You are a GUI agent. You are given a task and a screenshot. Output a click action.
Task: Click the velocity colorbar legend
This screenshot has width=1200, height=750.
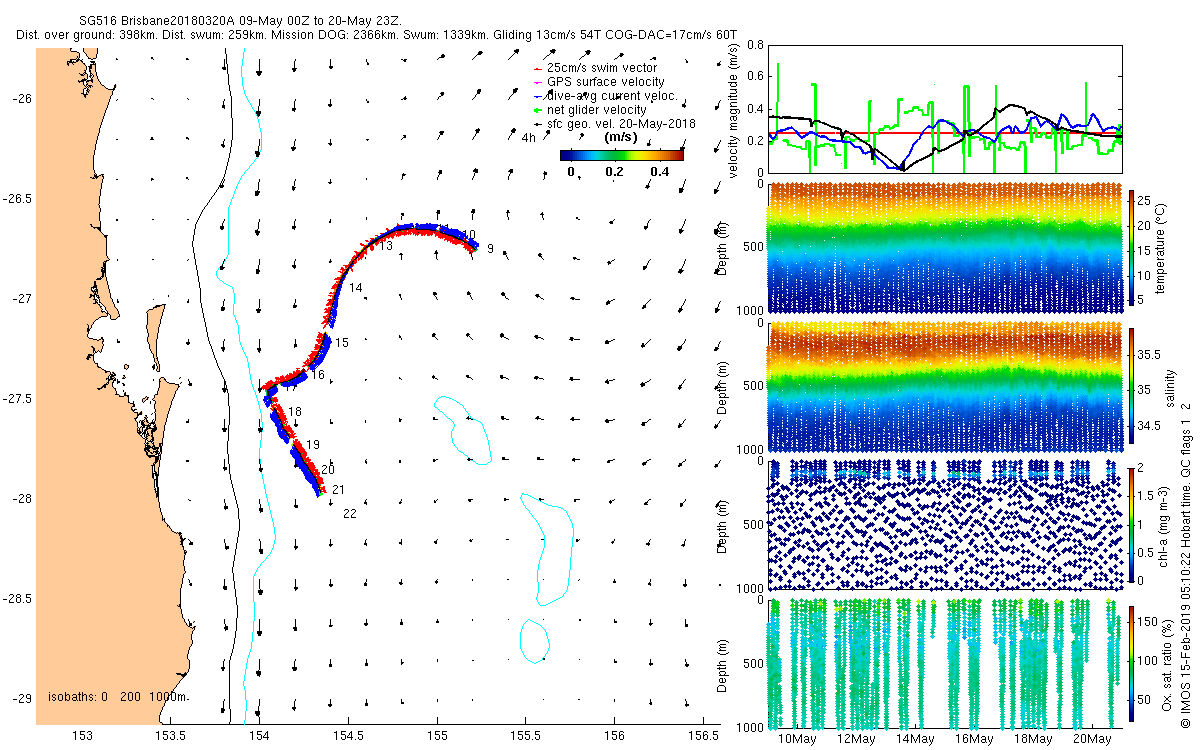click(x=621, y=155)
